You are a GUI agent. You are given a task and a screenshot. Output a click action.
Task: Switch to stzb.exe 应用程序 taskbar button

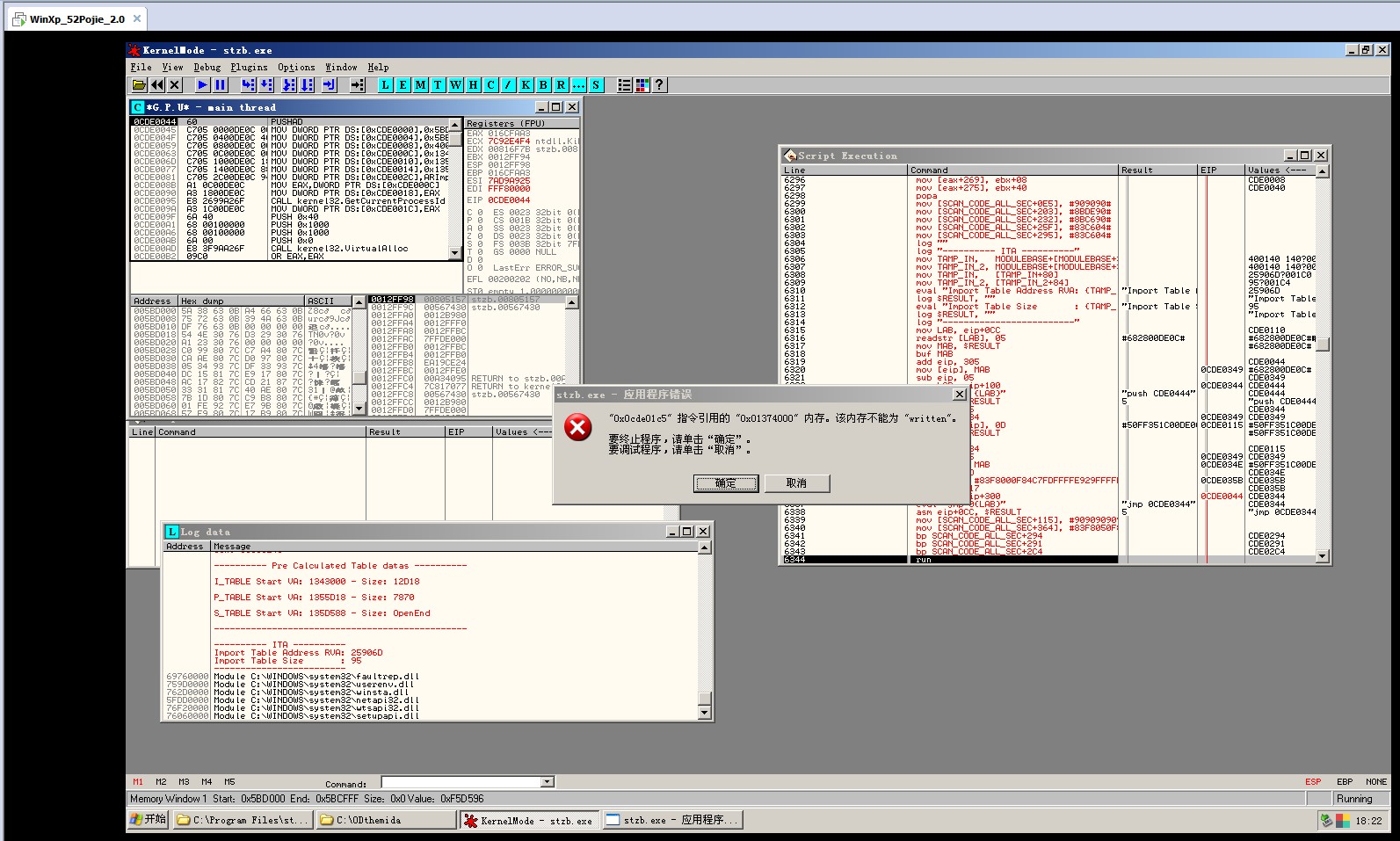click(673, 820)
